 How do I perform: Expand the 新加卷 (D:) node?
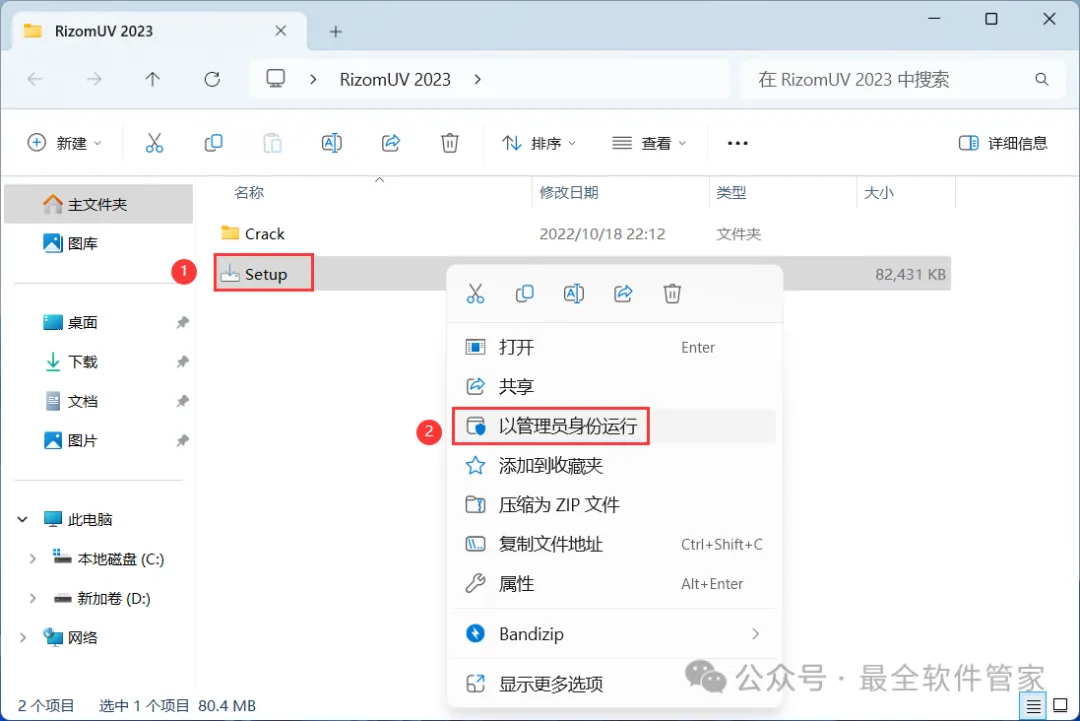coord(32,598)
